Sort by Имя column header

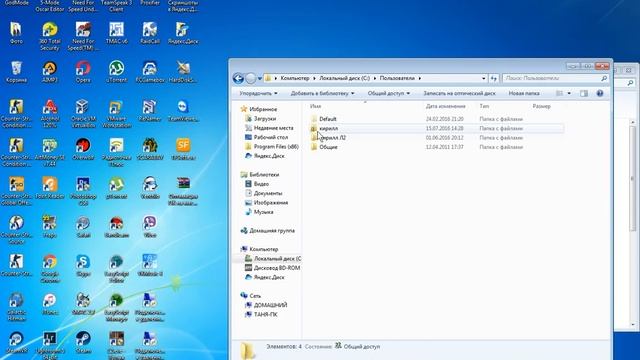click(x=315, y=106)
